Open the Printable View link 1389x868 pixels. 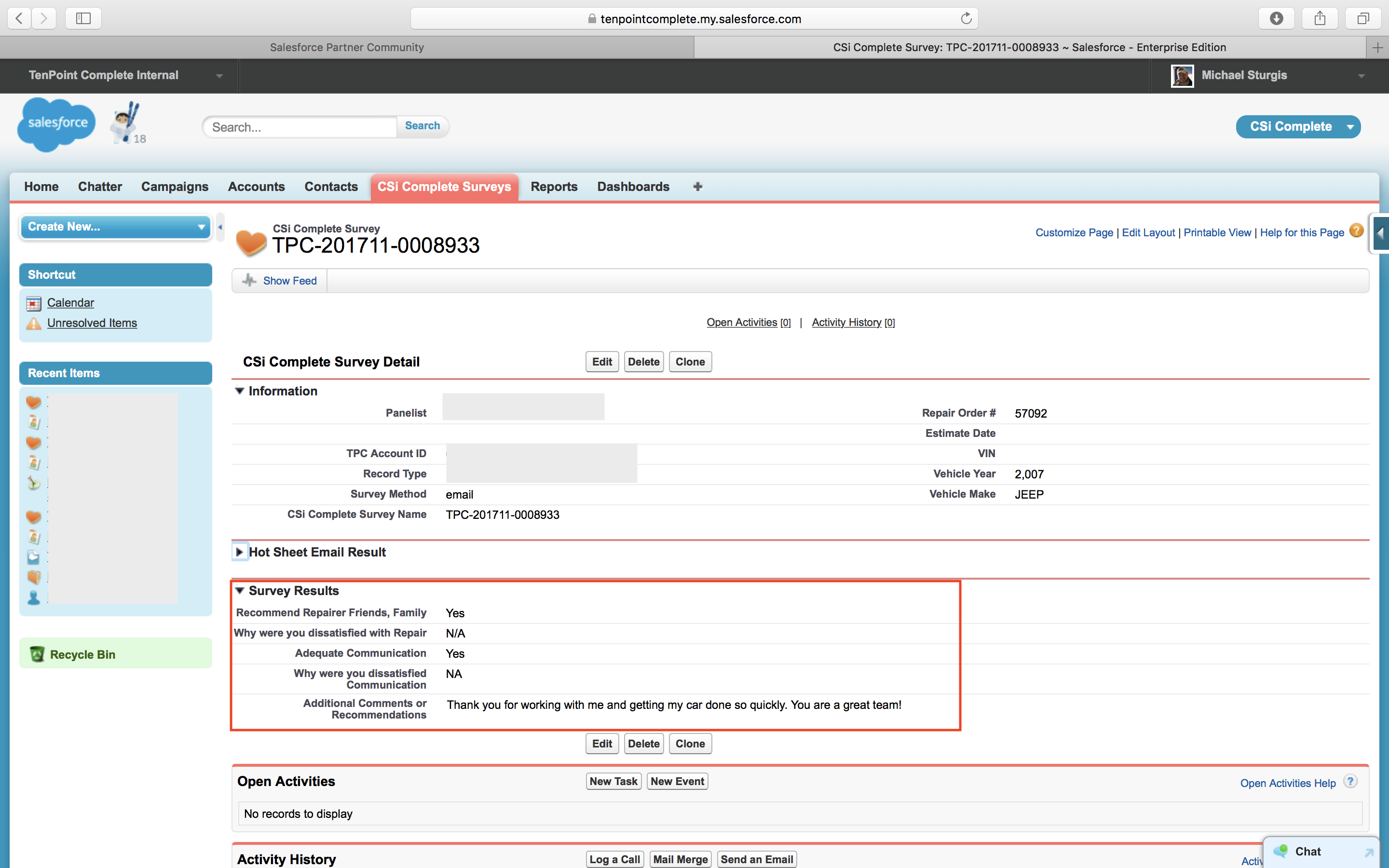coord(1217,232)
